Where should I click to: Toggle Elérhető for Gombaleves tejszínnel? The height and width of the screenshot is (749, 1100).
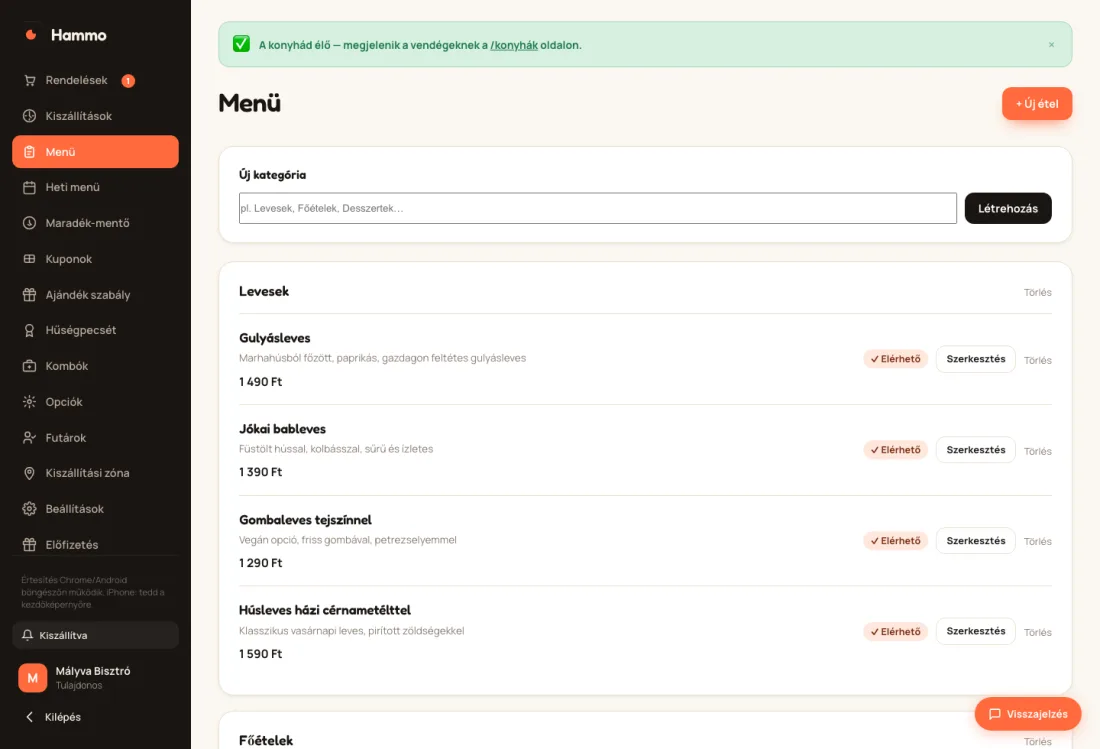896,541
